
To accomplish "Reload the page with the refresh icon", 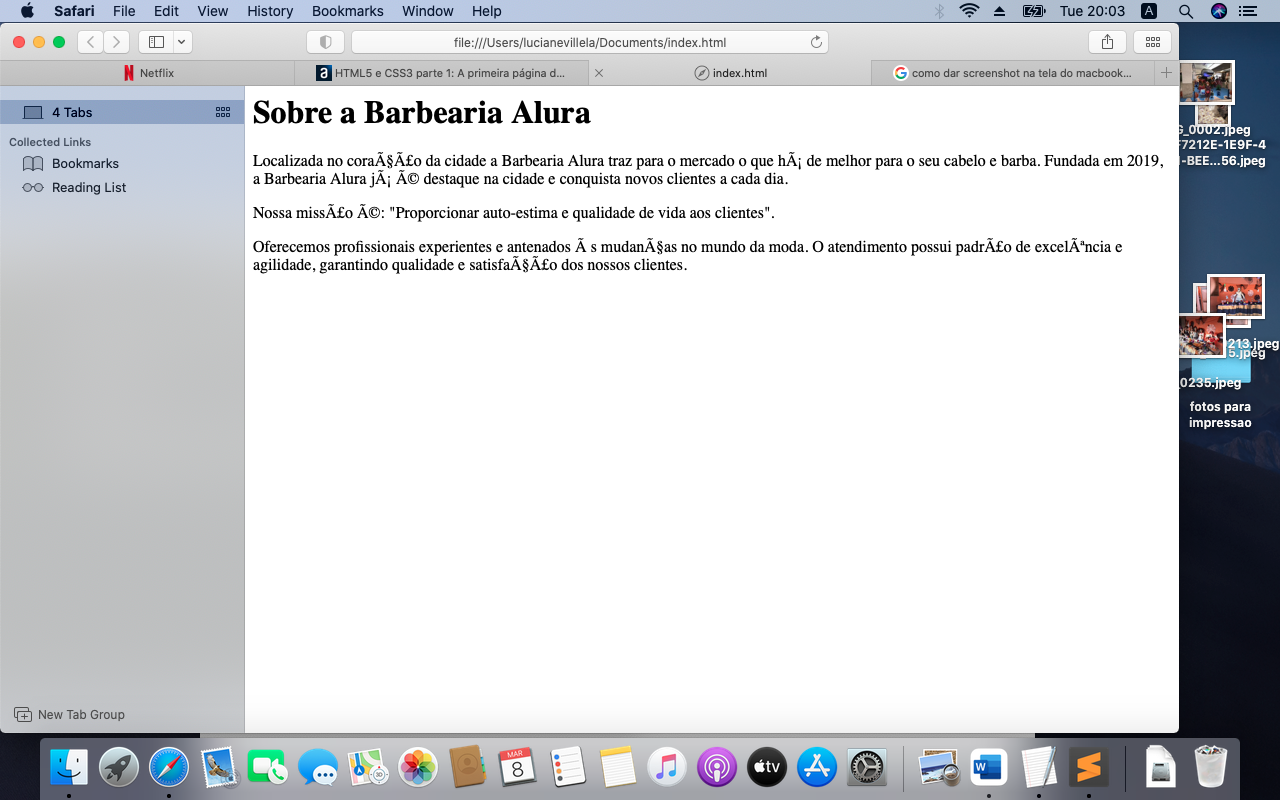I will pos(816,42).
